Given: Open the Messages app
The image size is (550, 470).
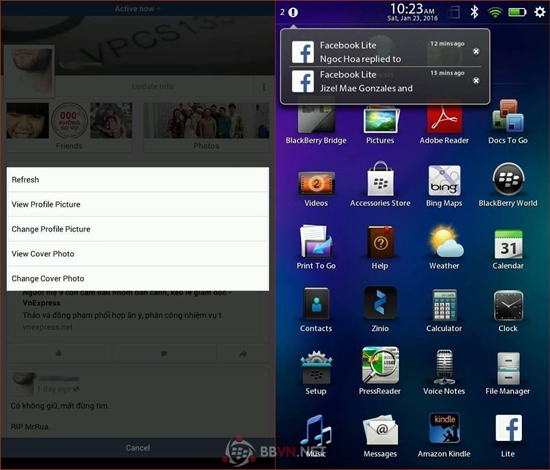Looking at the screenshot, I should 380,436.
